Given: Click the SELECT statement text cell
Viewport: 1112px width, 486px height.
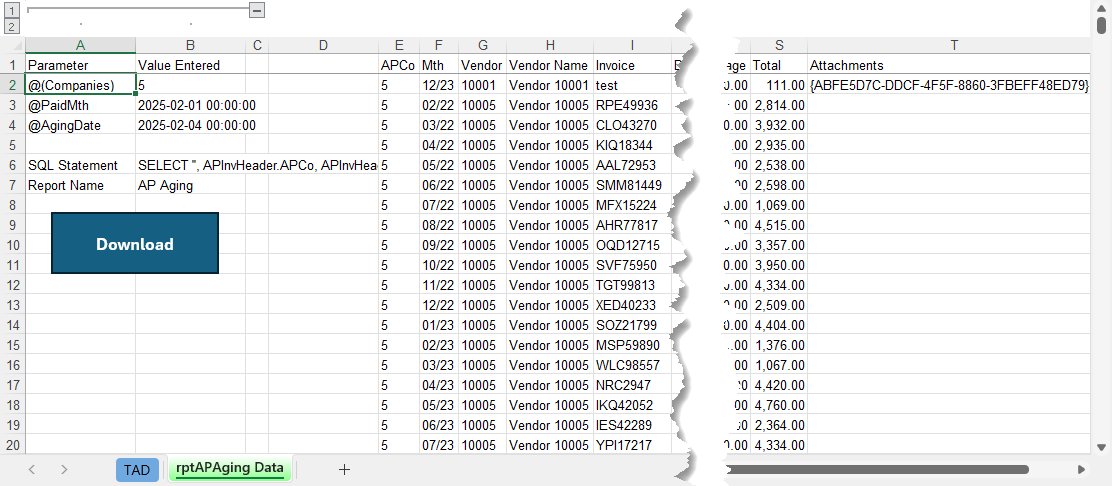Looking at the screenshot, I should [x=191, y=165].
